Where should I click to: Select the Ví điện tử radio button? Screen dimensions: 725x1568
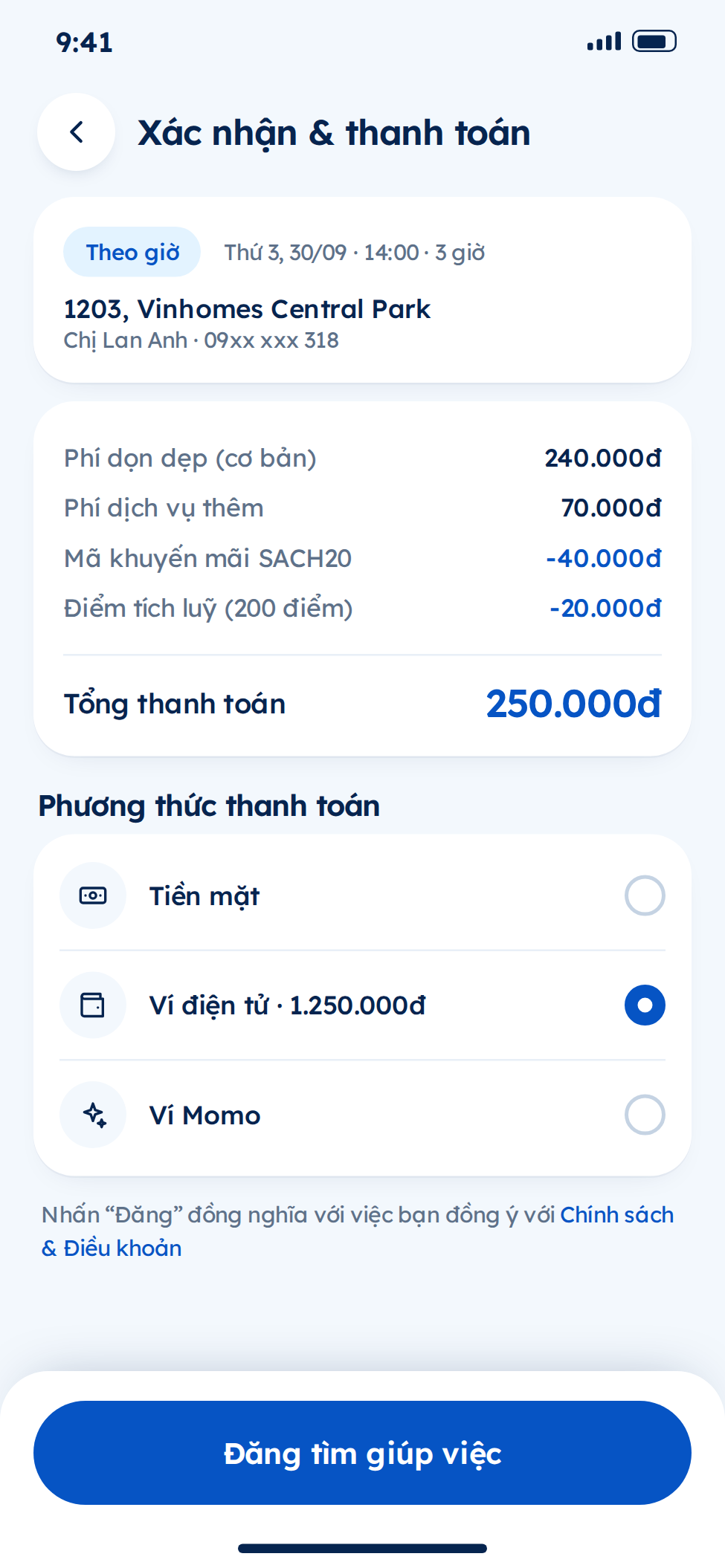click(x=645, y=1005)
